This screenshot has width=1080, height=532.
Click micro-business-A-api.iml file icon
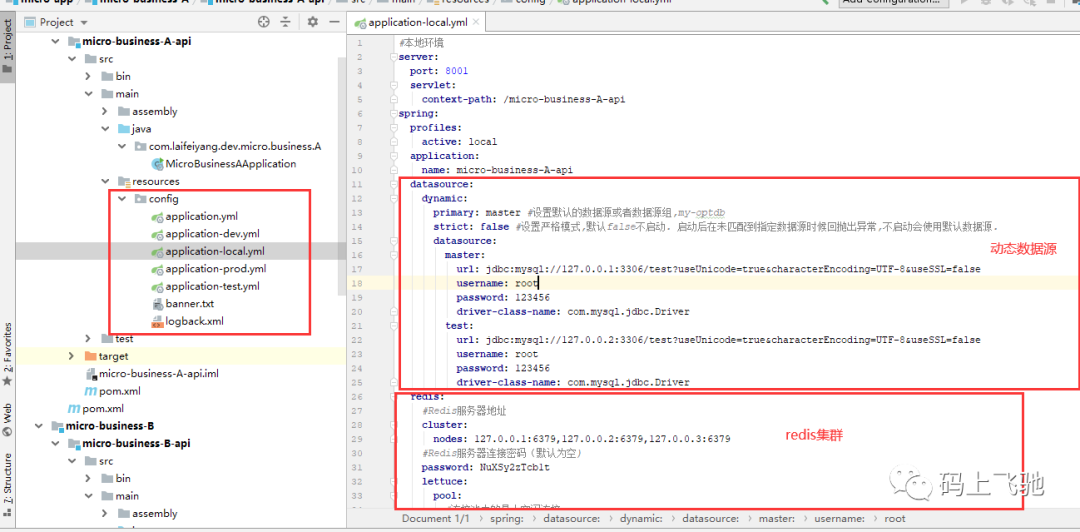(90, 374)
